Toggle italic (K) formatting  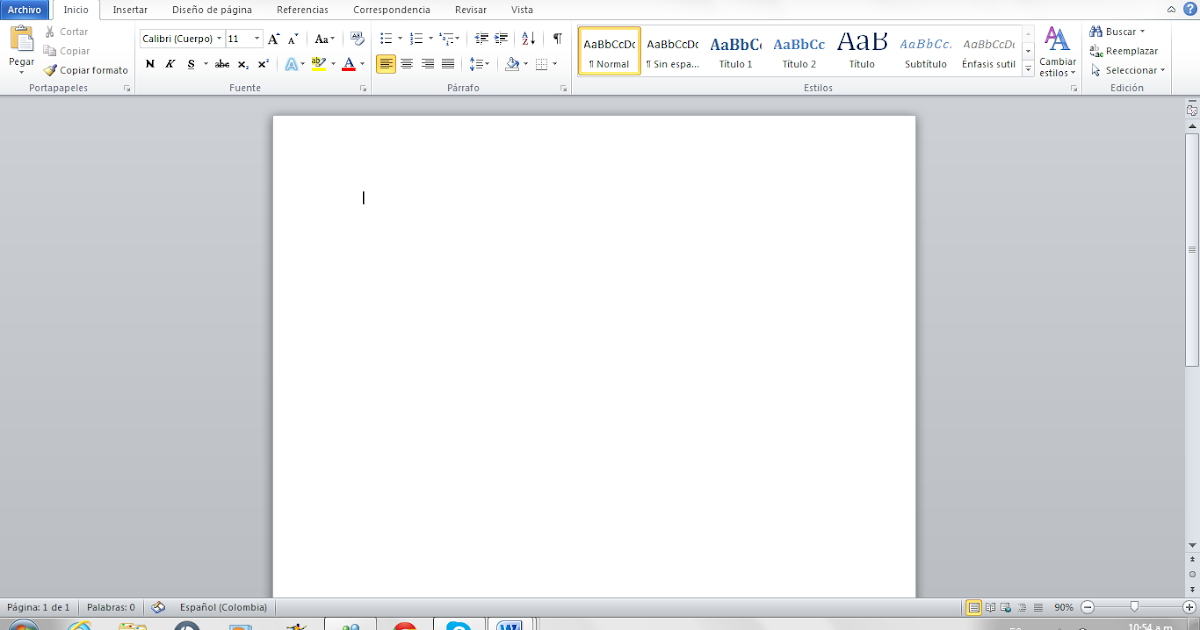(170, 64)
